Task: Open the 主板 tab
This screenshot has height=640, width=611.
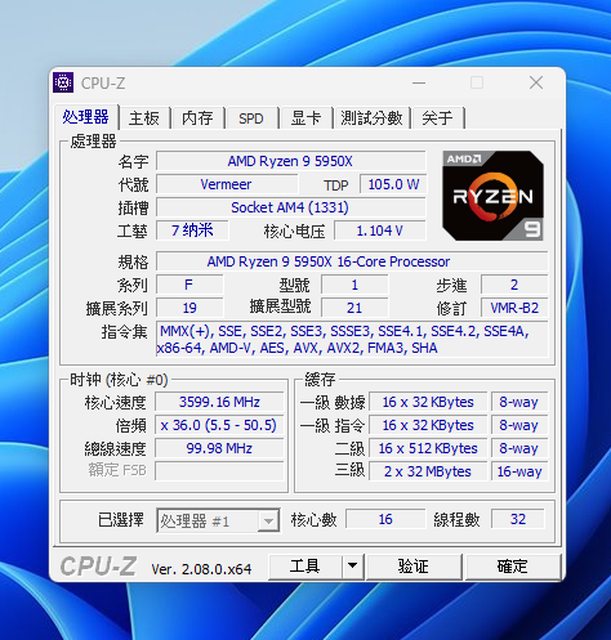Action: [144, 118]
